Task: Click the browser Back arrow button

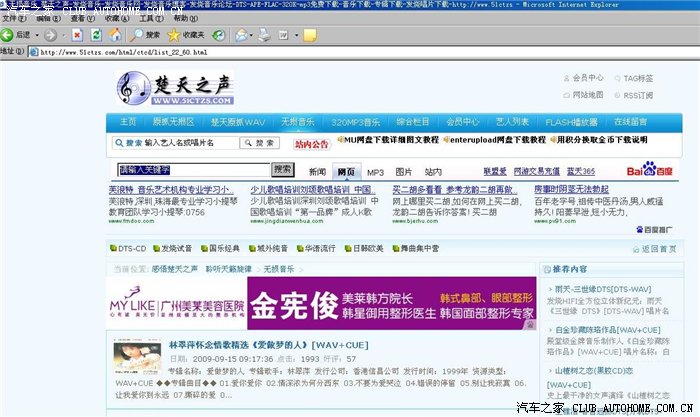Action: (9, 34)
